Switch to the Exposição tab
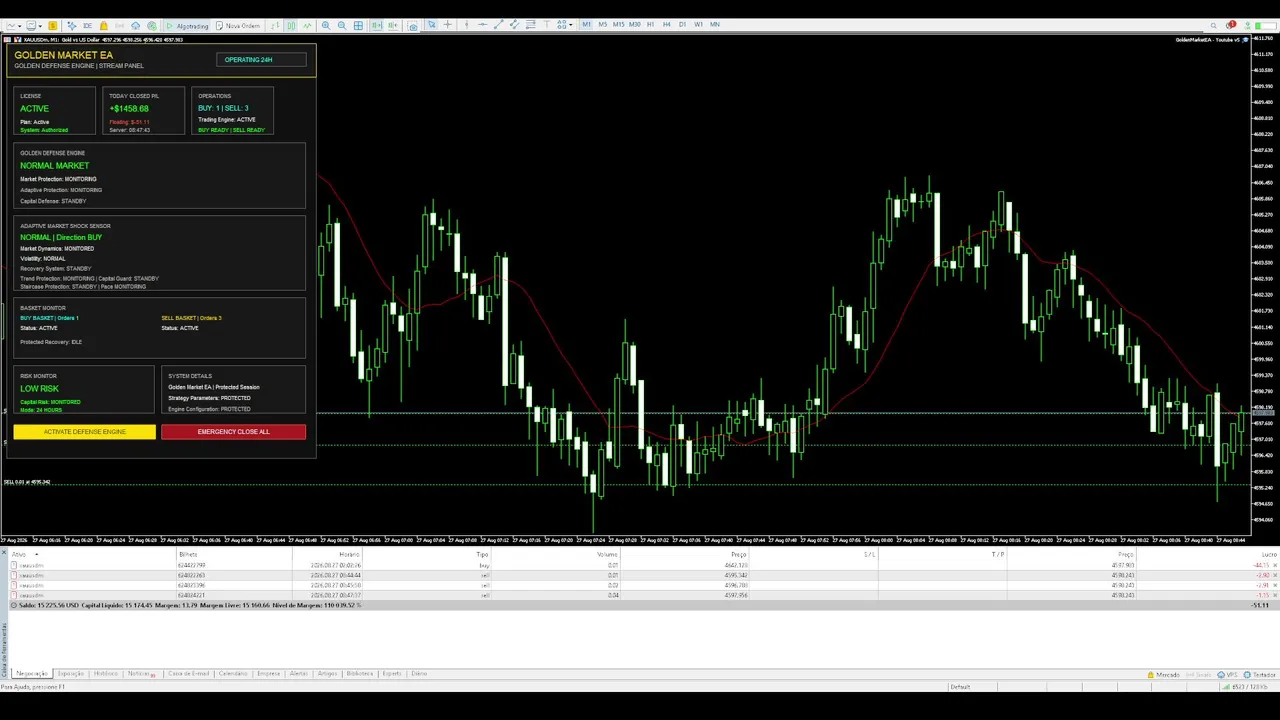The width and height of the screenshot is (1280, 720). click(x=70, y=674)
